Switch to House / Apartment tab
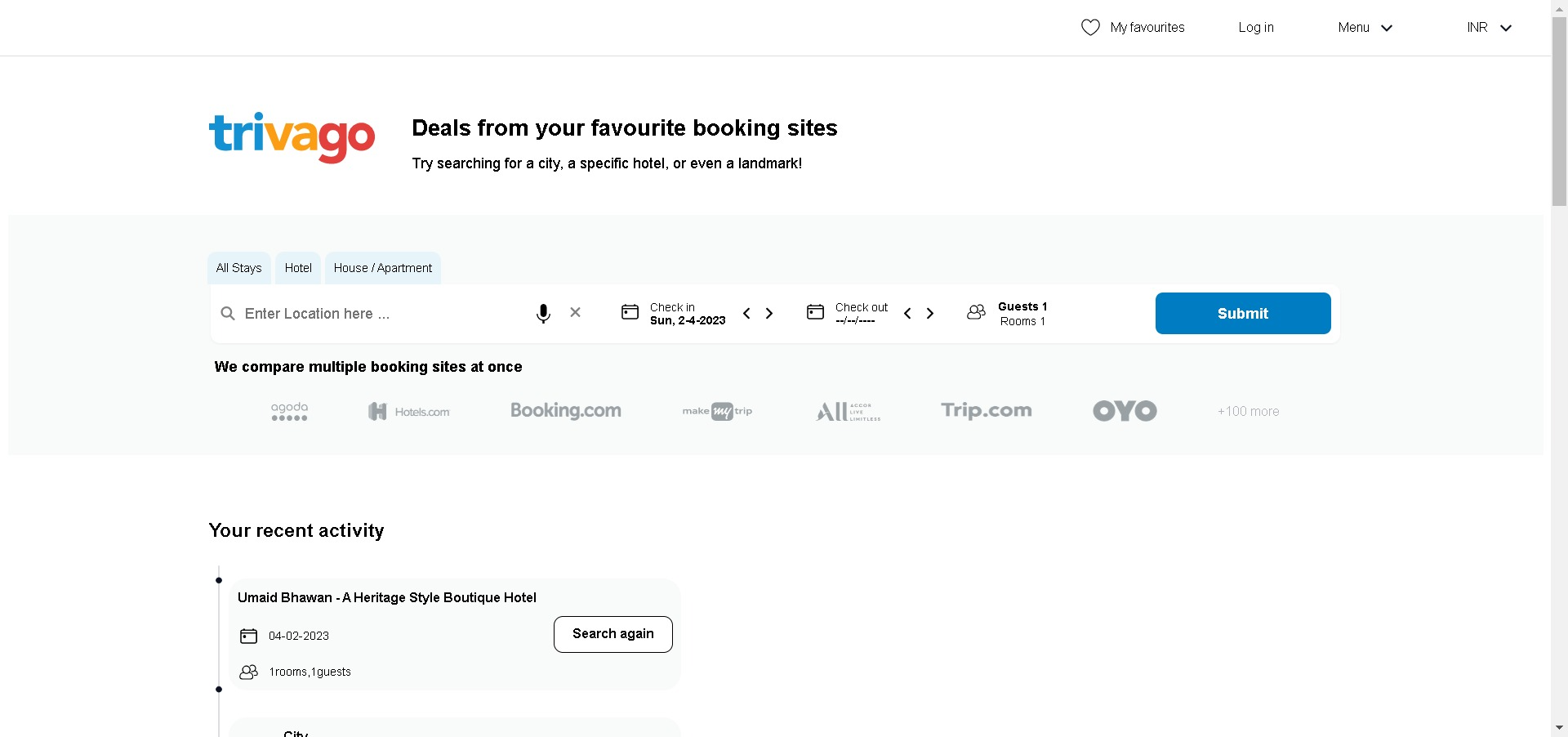Screen dimensions: 1568x737 (382, 268)
